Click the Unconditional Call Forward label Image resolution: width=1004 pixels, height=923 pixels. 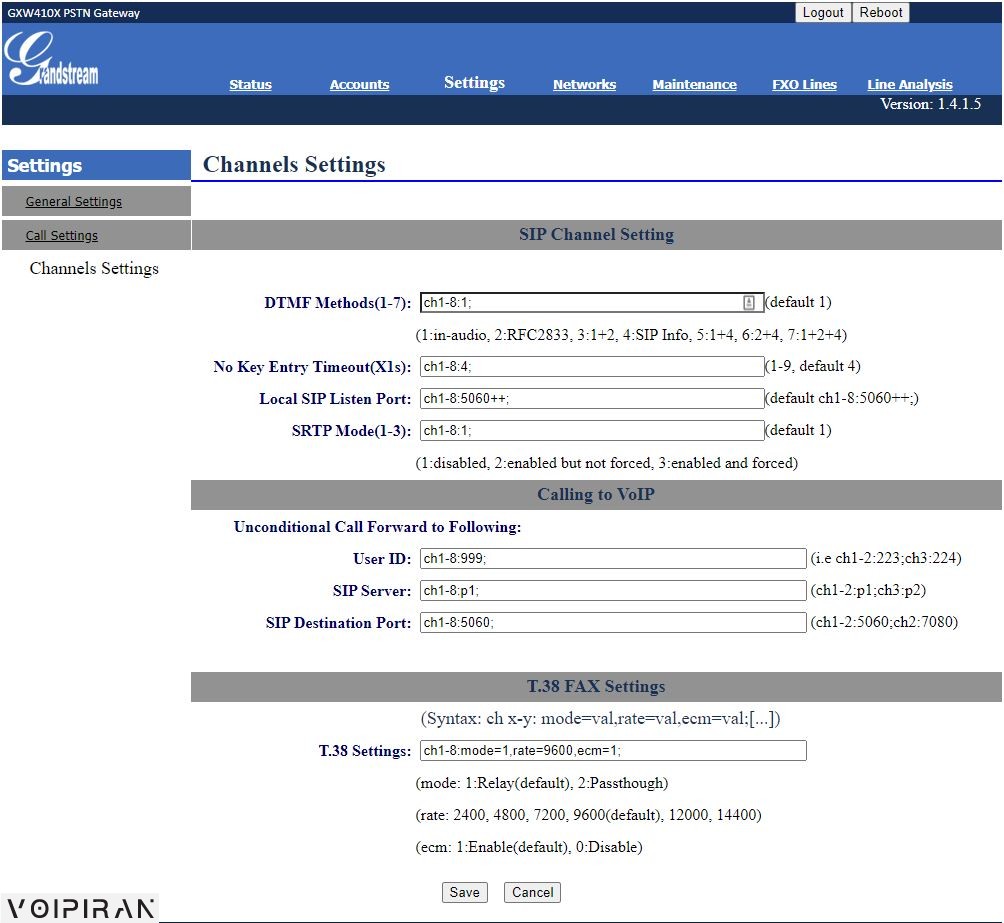pos(377,527)
